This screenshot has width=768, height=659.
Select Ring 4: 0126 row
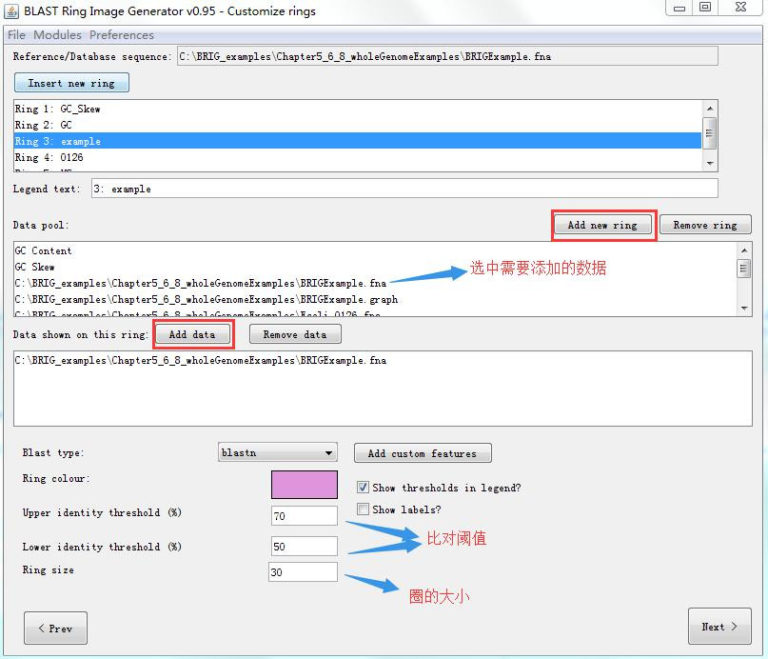[x=358, y=157]
